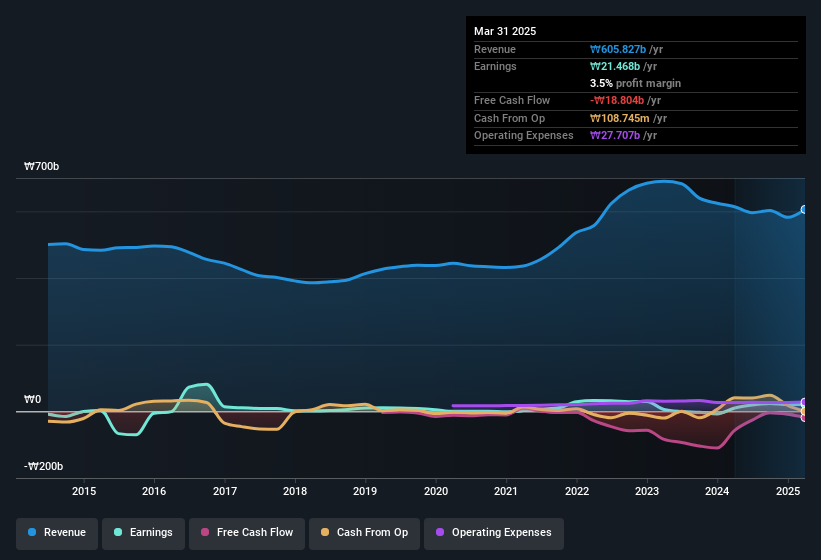Screen dimensions: 821x560
Task: Click the Mar 31 2025 tooltip header
Action: tap(505, 31)
